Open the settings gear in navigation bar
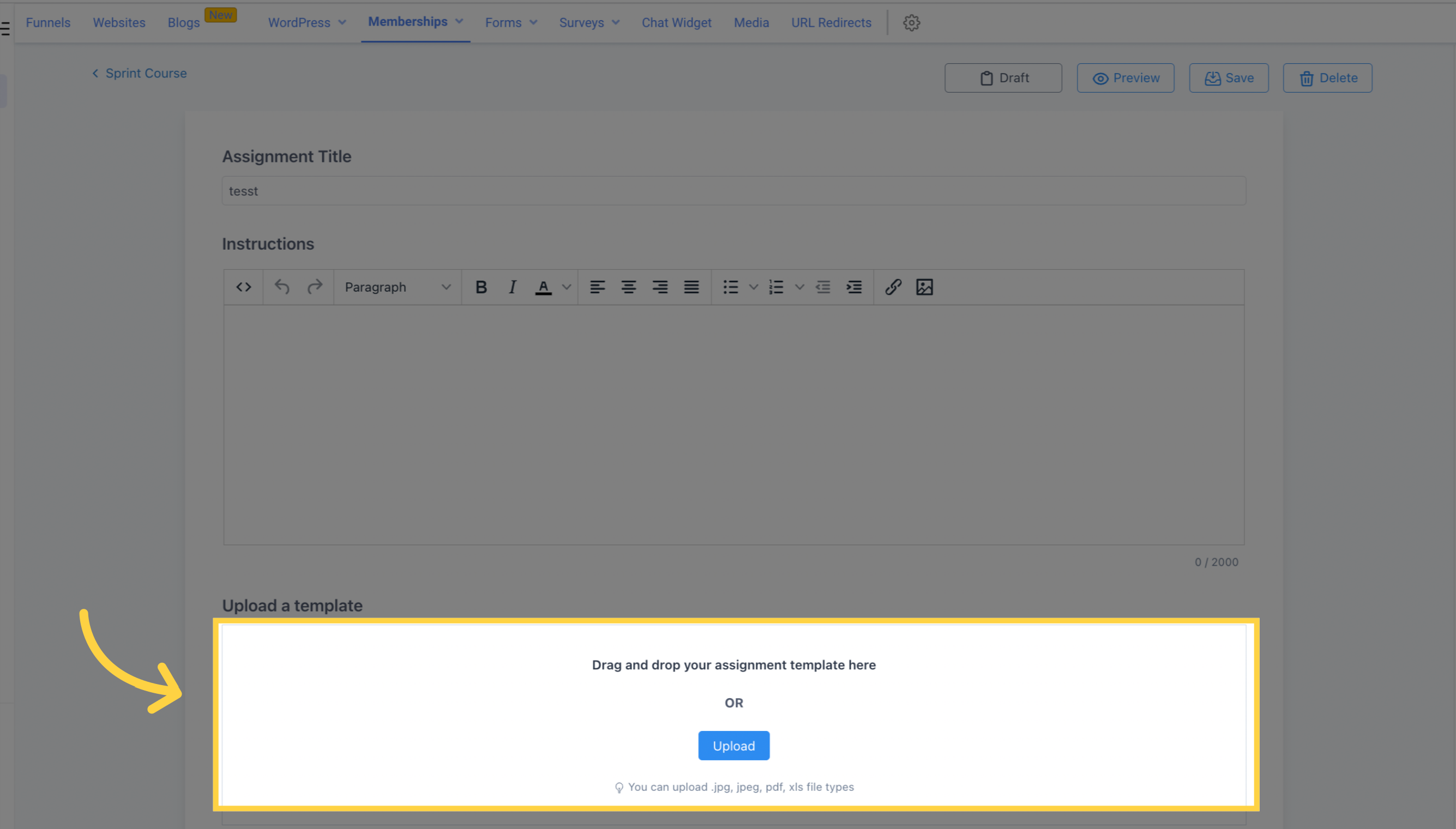Screen dimensions: 1456x829 (911, 23)
